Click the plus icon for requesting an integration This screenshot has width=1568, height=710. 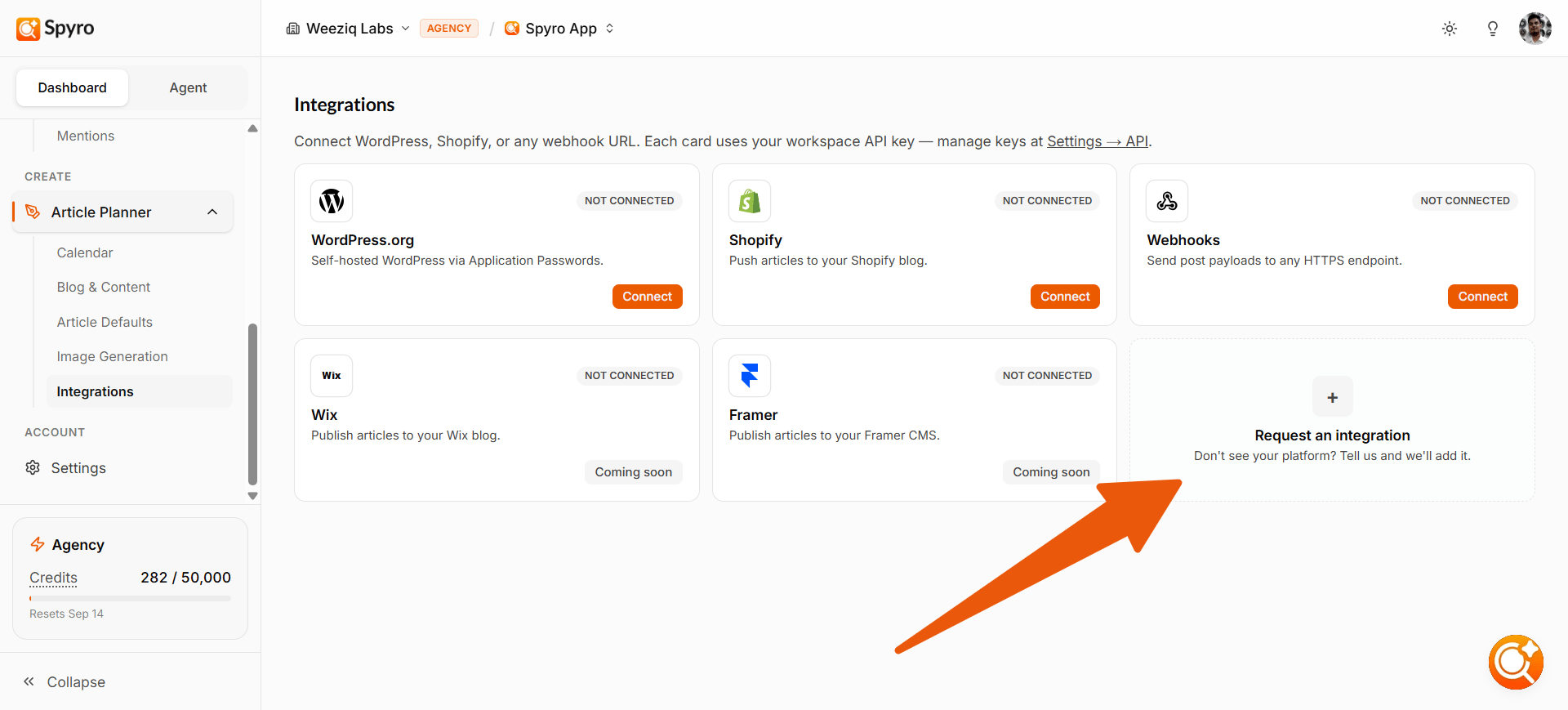point(1333,397)
